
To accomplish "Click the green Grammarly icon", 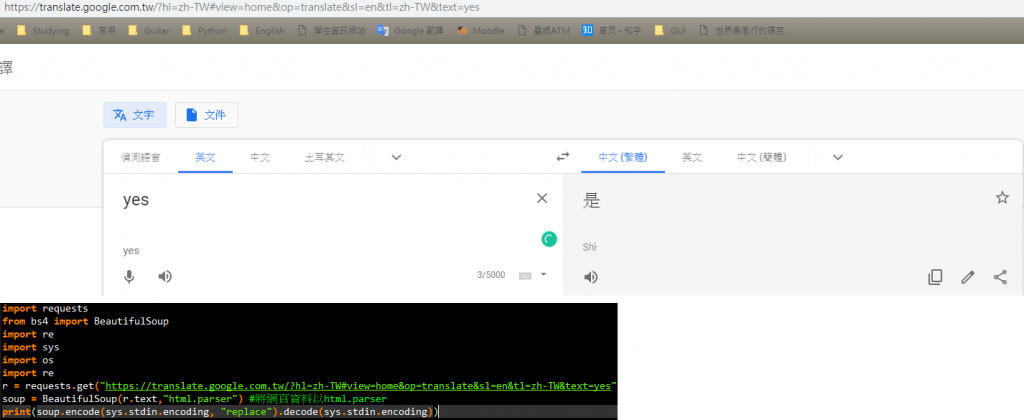I will 549,239.
